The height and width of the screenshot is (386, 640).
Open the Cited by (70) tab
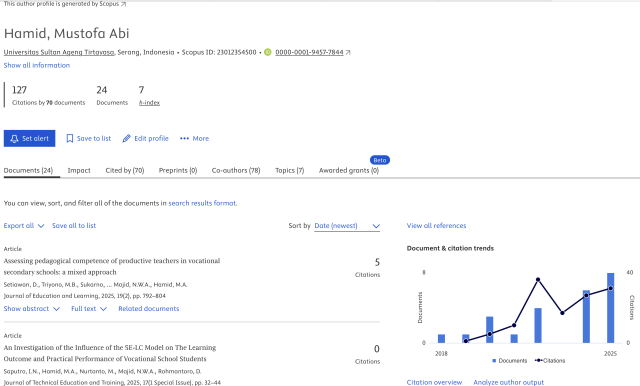pos(124,171)
